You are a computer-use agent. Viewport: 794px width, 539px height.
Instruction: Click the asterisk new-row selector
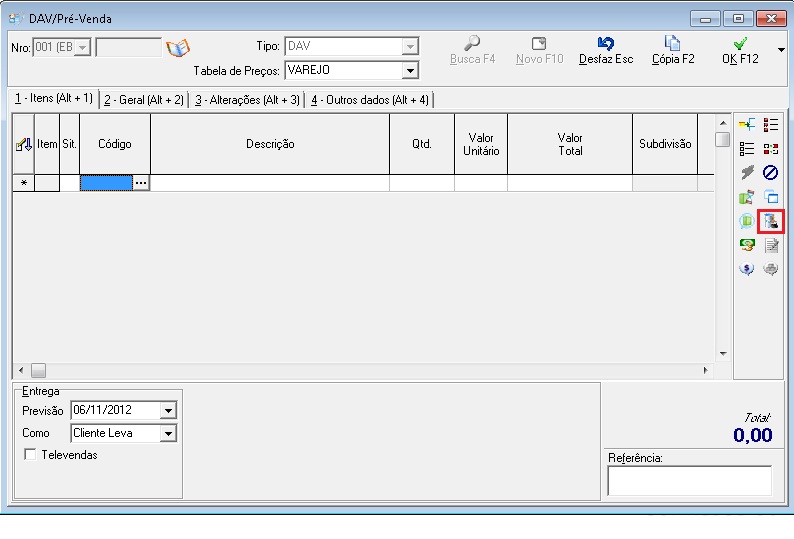coord(23,183)
